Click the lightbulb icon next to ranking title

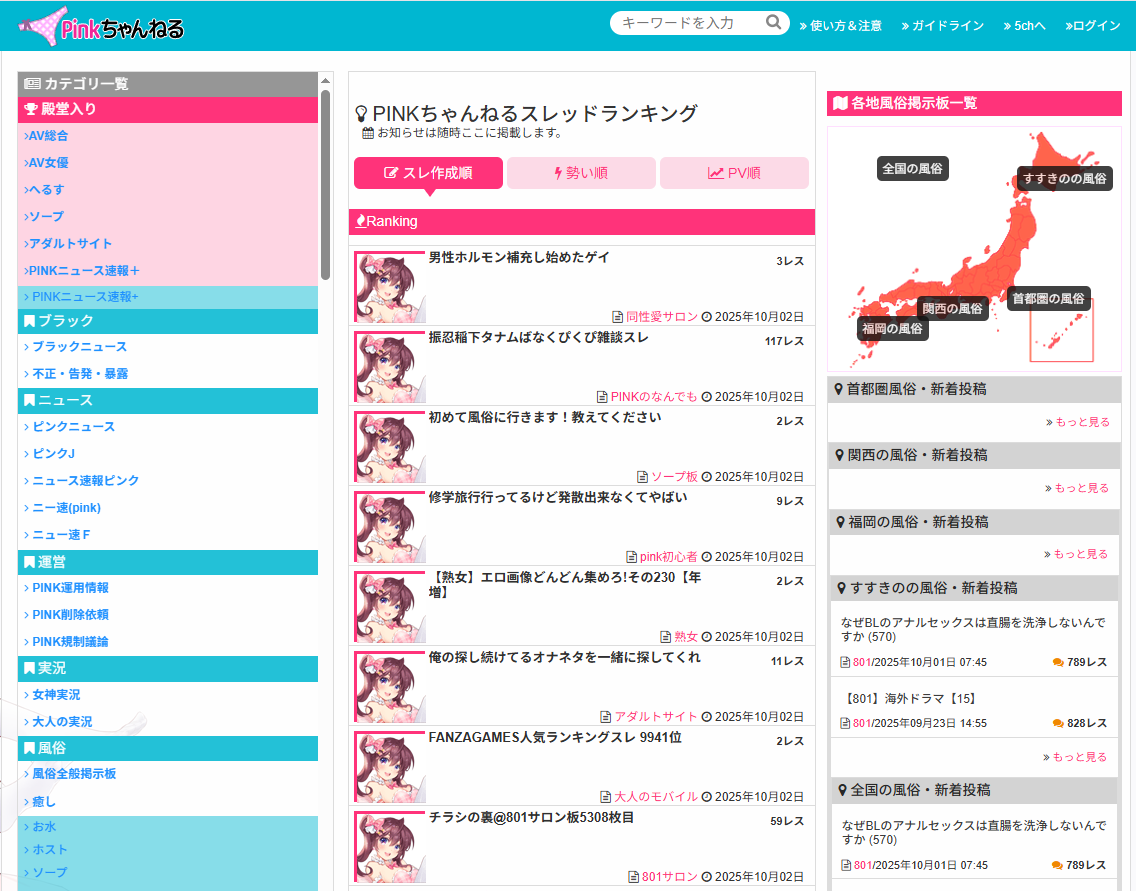tap(362, 114)
